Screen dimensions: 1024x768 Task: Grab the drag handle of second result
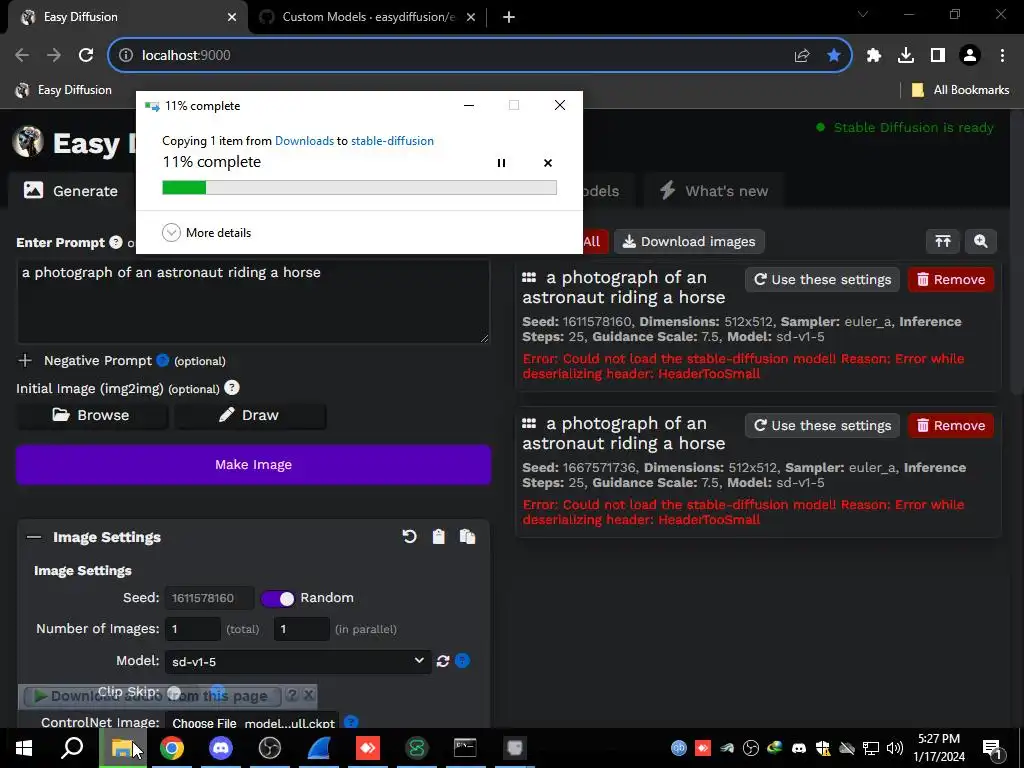pos(529,424)
